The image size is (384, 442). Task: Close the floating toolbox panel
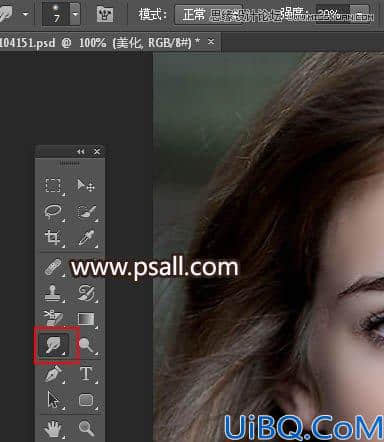coord(97,152)
